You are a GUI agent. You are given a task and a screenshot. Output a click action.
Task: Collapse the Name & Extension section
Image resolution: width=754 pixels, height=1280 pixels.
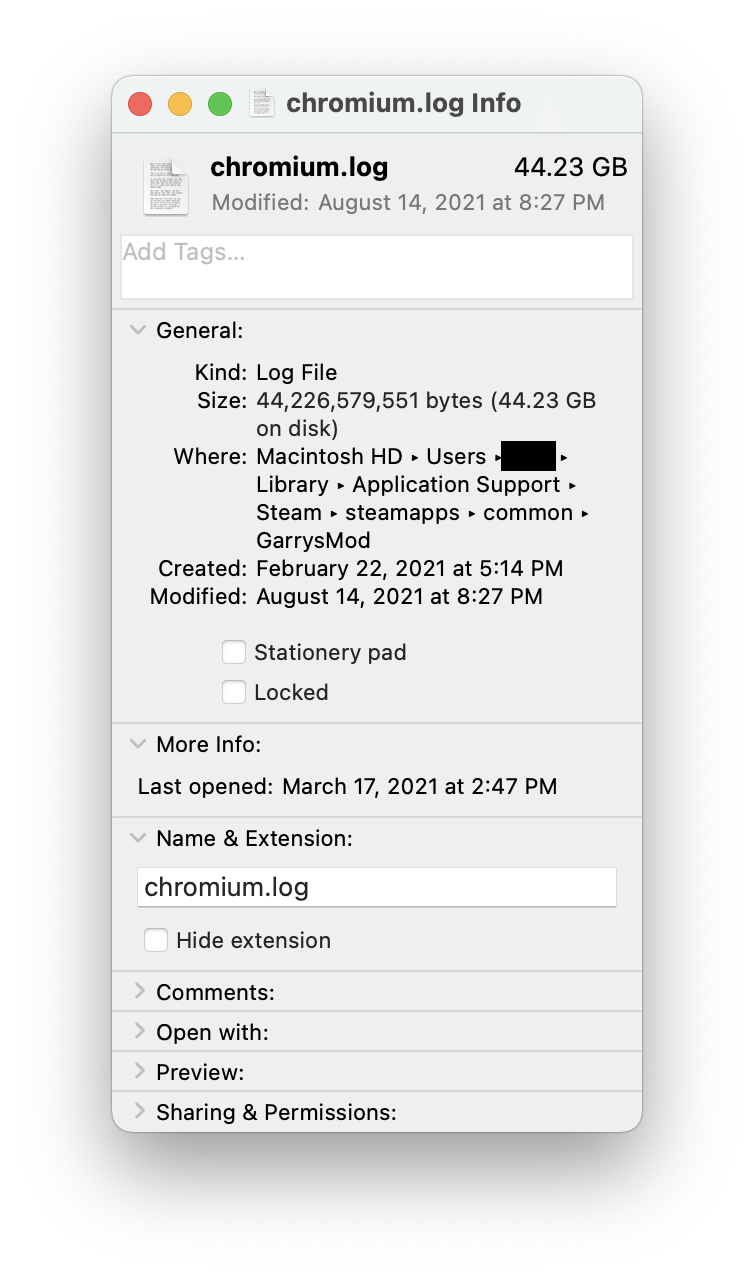coord(138,838)
